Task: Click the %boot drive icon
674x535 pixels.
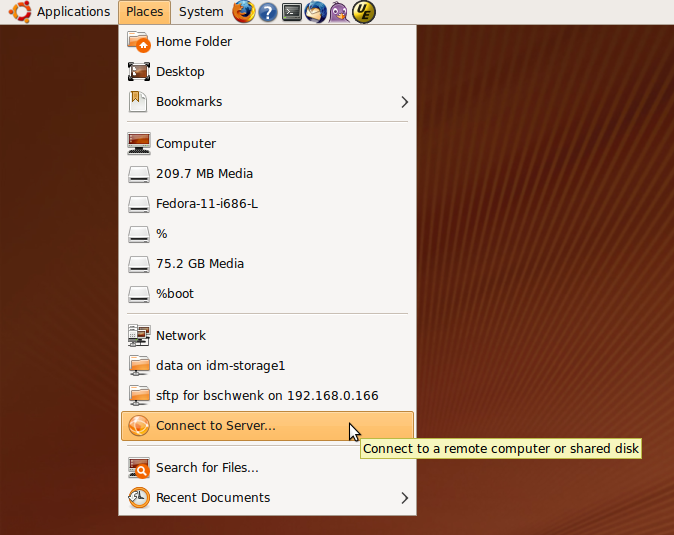Action: pyautogui.click(x=139, y=294)
